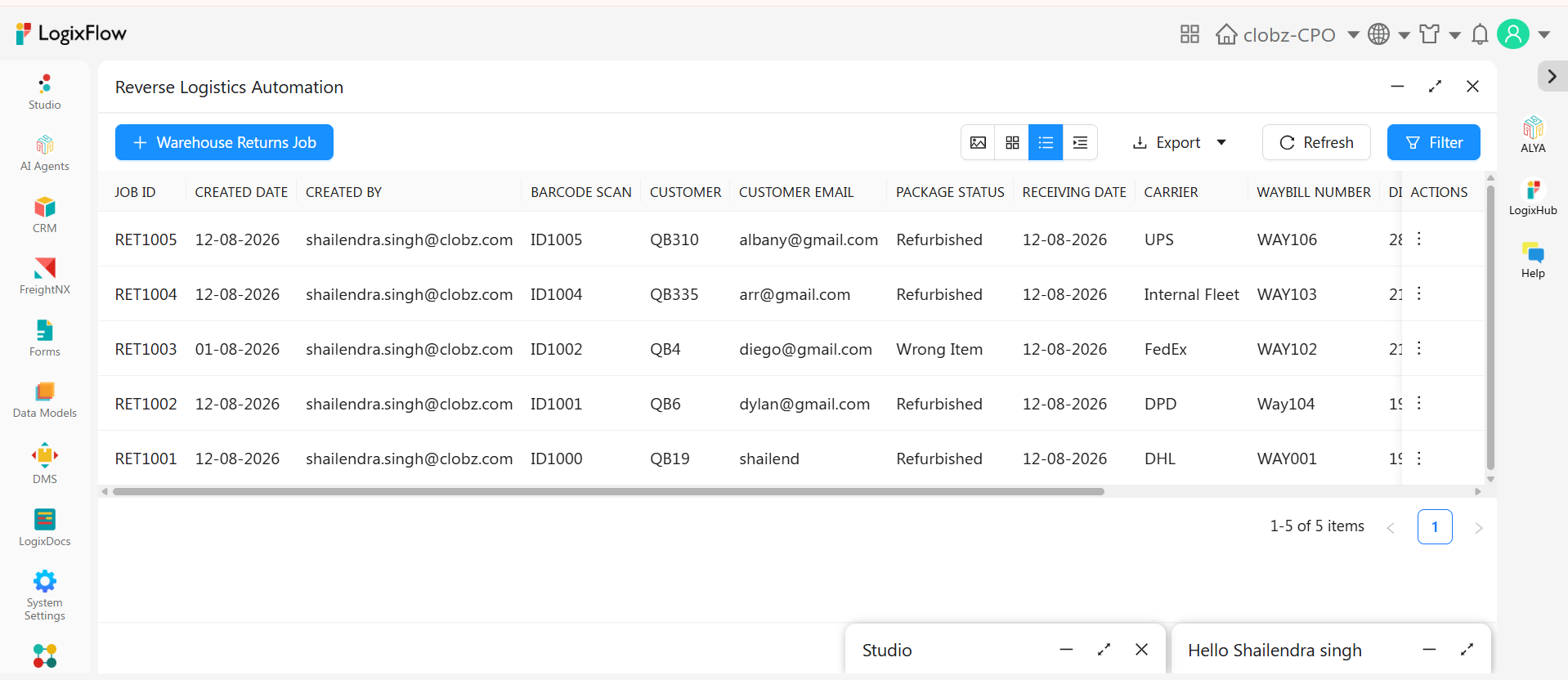
Task: Open Studio from the left sidebar
Action: (x=44, y=92)
